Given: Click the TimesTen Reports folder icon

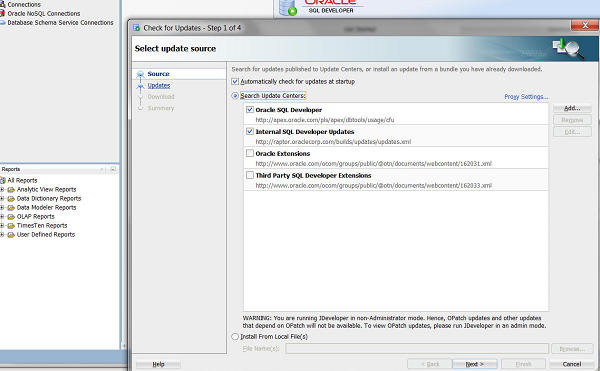Looking at the screenshot, I should click(11, 226).
